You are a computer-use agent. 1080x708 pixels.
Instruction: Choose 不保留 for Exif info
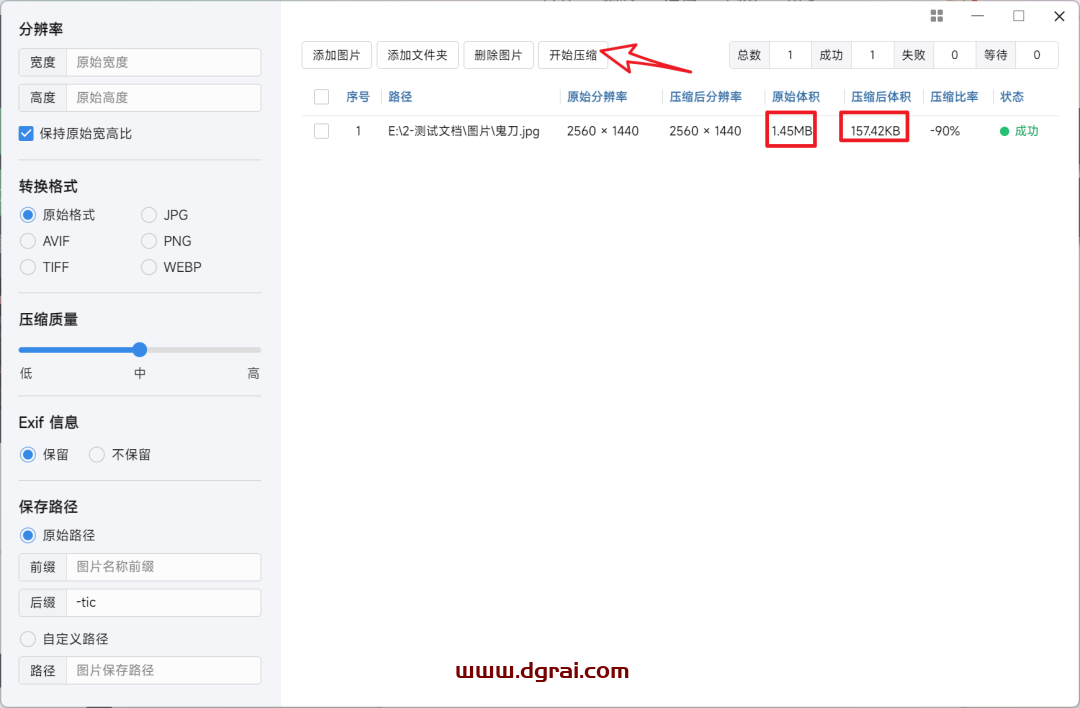[x=97, y=454]
